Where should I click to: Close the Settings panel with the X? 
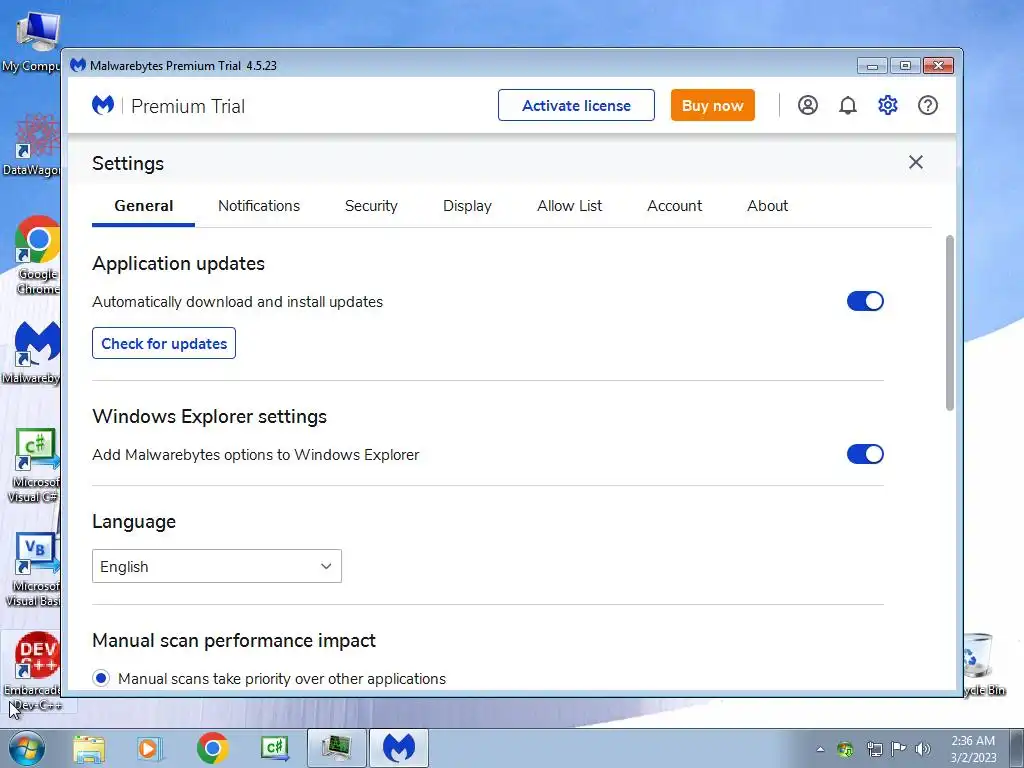pyautogui.click(x=916, y=162)
